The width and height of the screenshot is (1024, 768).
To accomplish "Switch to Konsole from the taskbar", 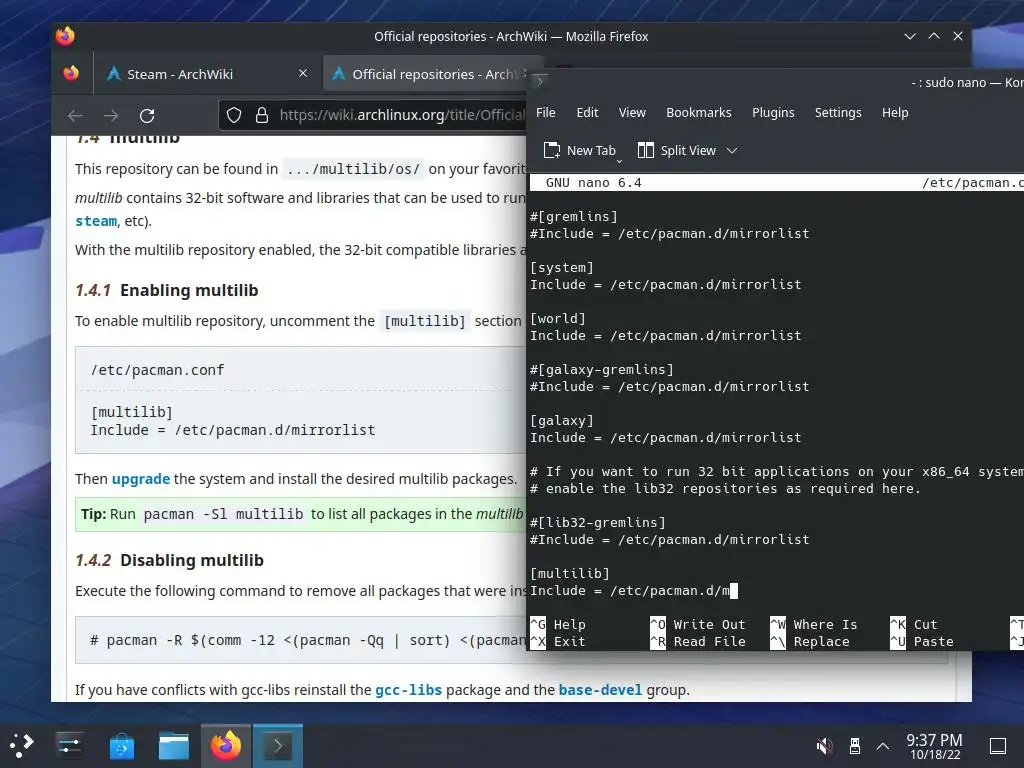I will 278,745.
